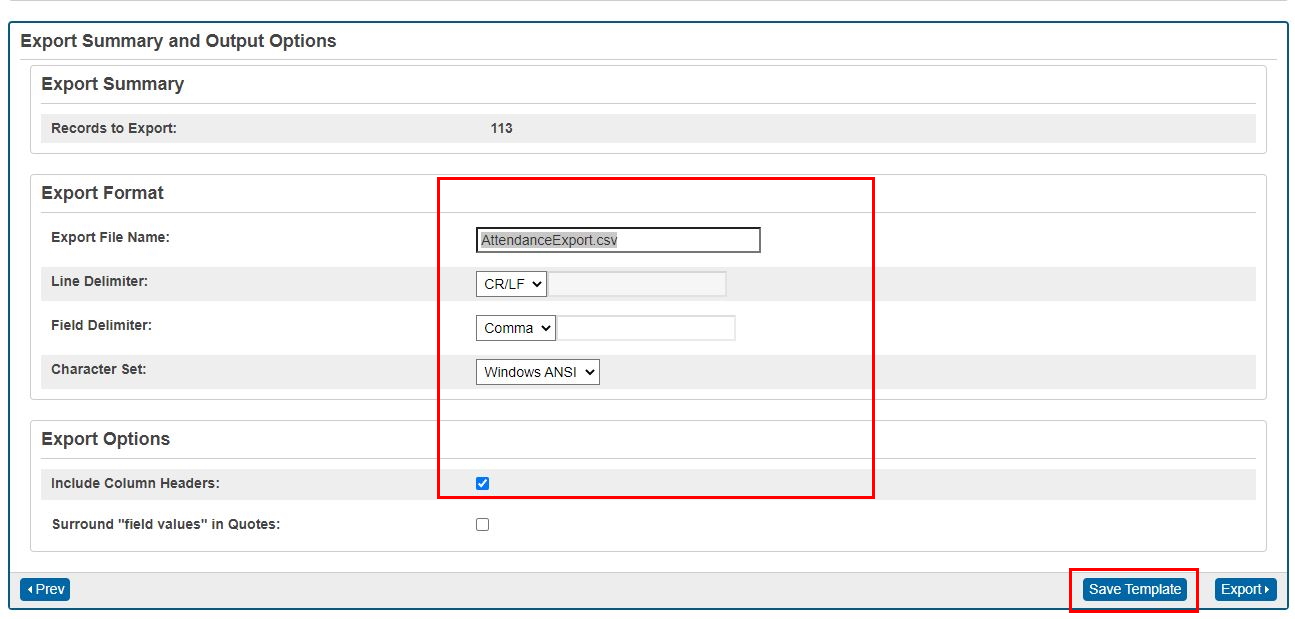Click the custom field delimiter text box
The height and width of the screenshot is (619, 1295).
pos(646,328)
